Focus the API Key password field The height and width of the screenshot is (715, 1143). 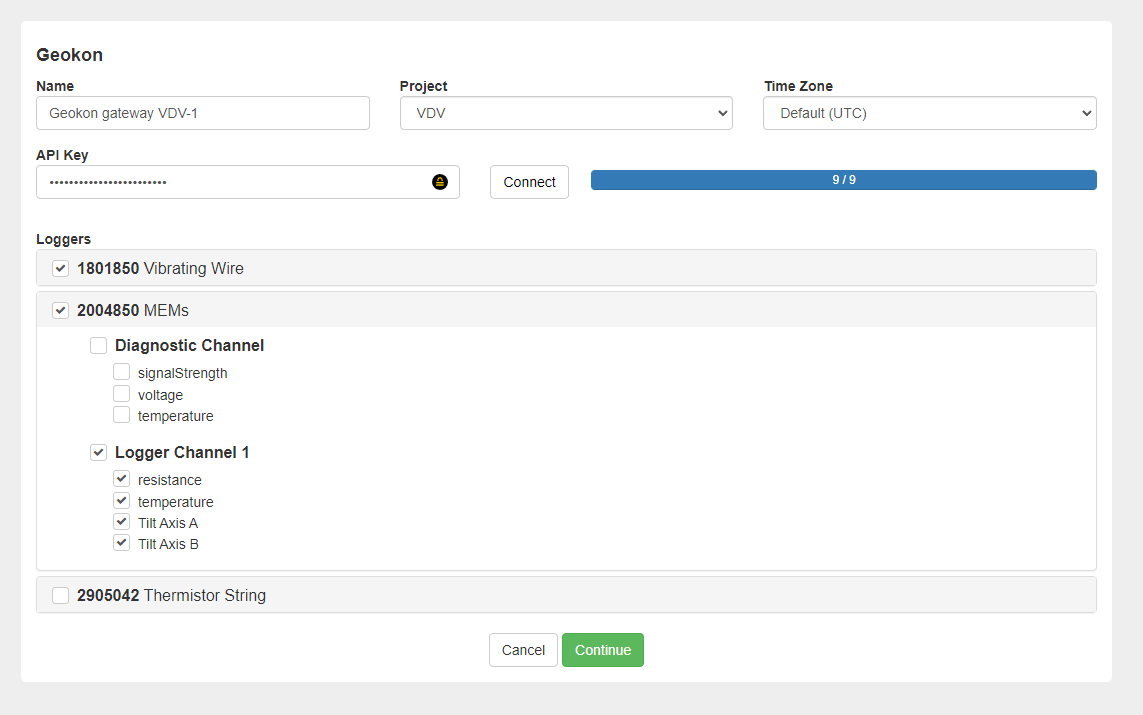[x=248, y=182]
